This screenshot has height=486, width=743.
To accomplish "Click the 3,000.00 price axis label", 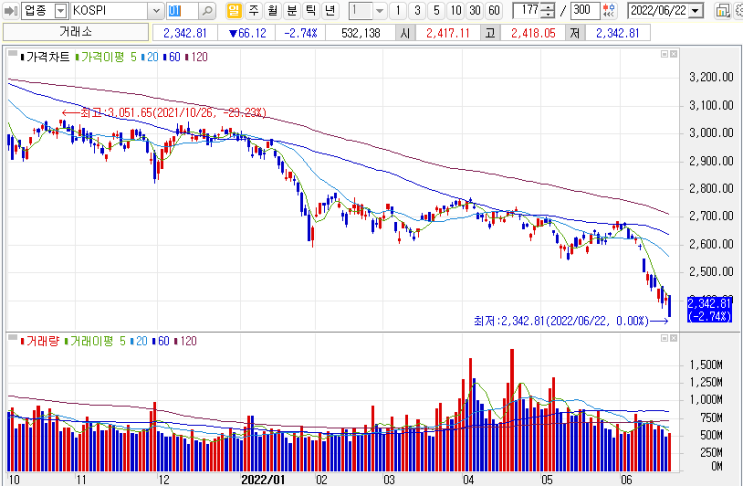I will [x=711, y=133].
